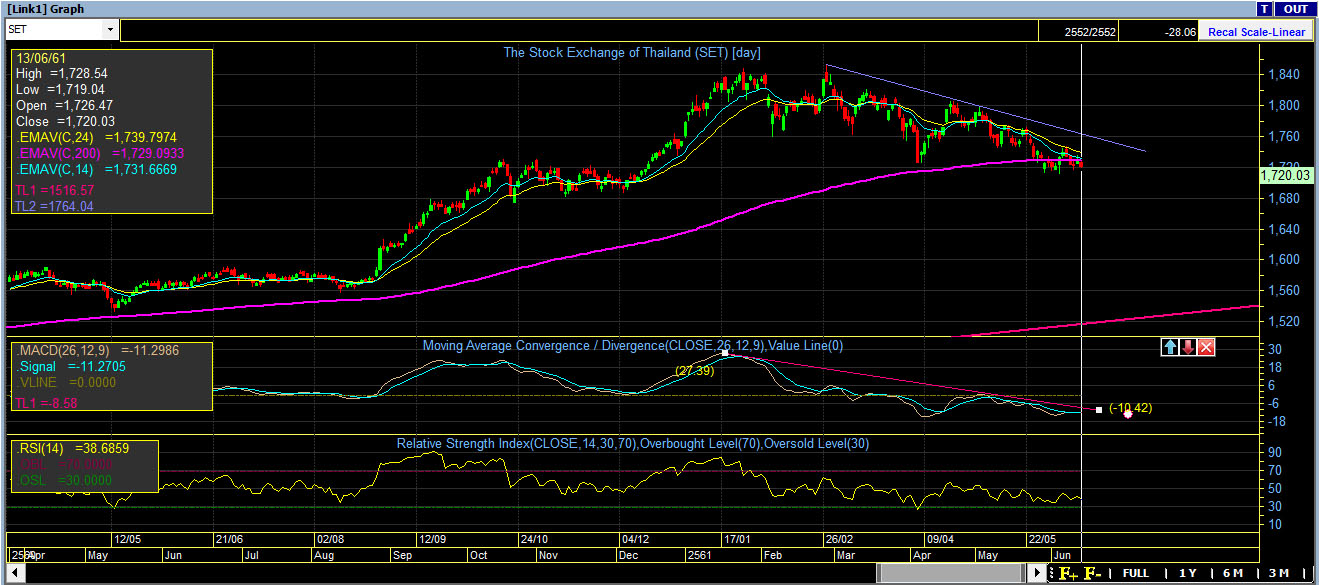1319x585 pixels.
Task: Set chart range to 6M
Action: click(x=1233, y=574)
